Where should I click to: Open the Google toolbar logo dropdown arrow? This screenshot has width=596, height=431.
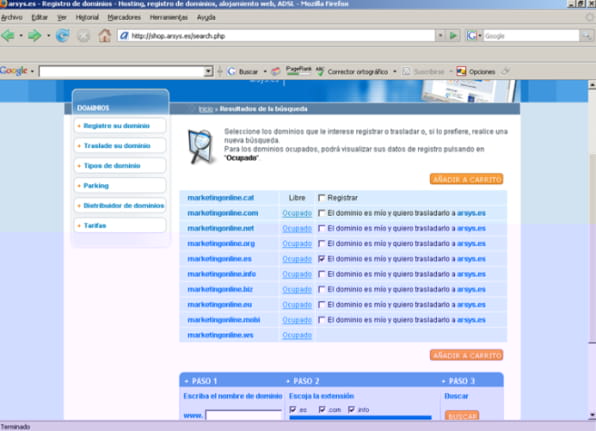32,71
